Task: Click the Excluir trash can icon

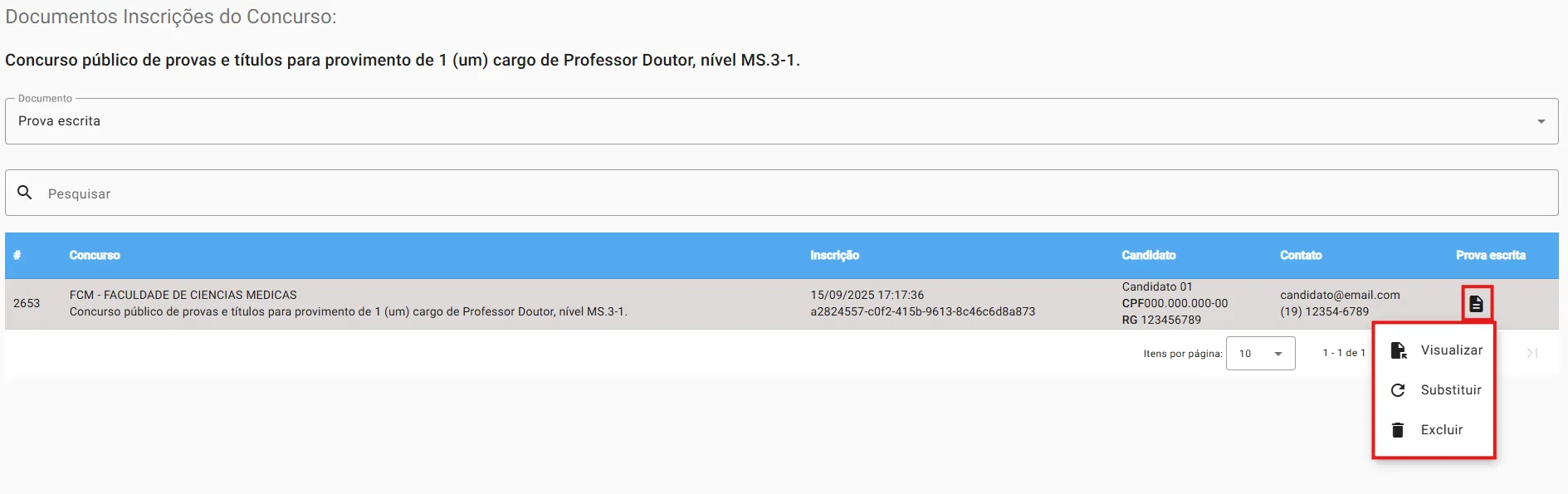Action: coord(1398,430)
